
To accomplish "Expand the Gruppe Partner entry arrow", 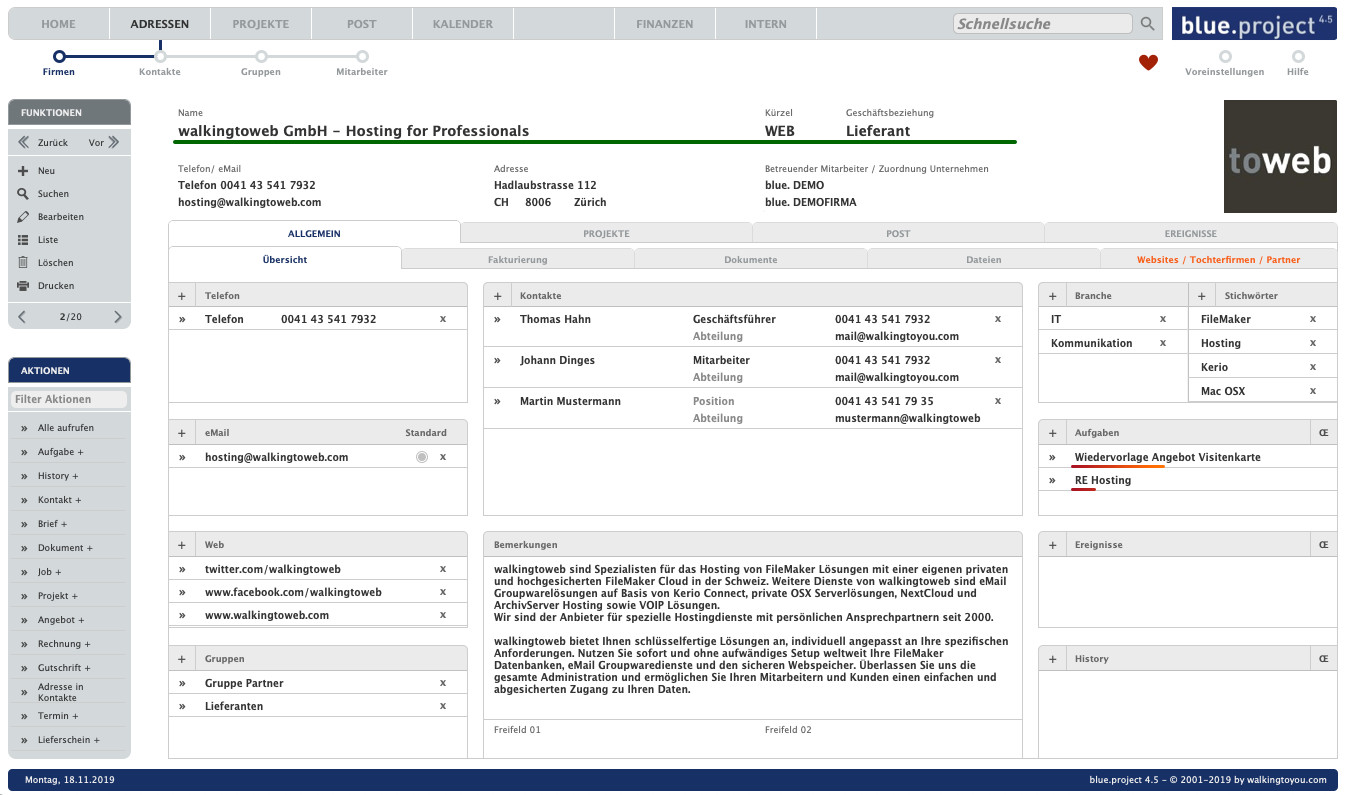I will 182,683.
